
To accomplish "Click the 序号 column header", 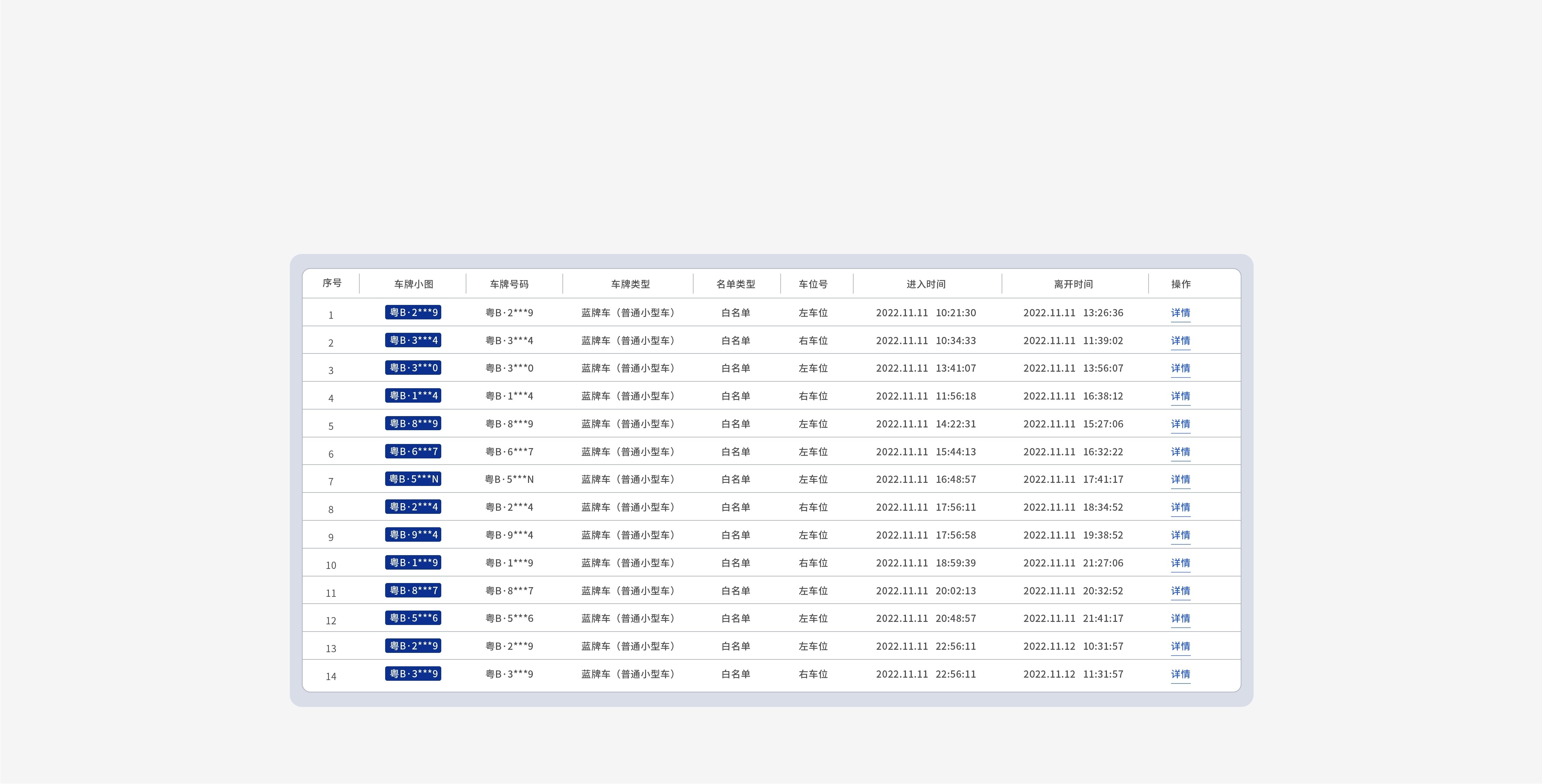I will coord(331,283).
